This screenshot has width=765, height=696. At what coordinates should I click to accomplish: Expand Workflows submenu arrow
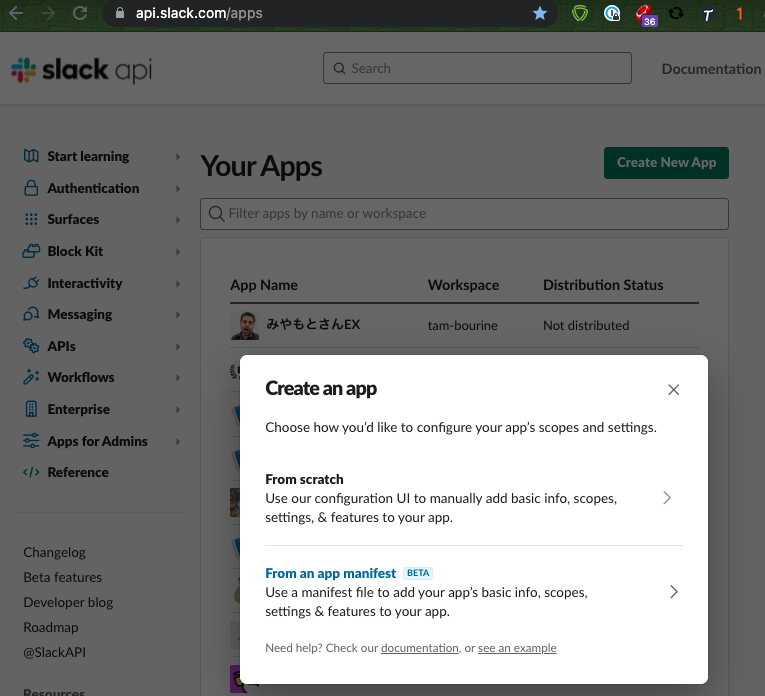pyautogui.click(x=178, y=378)
